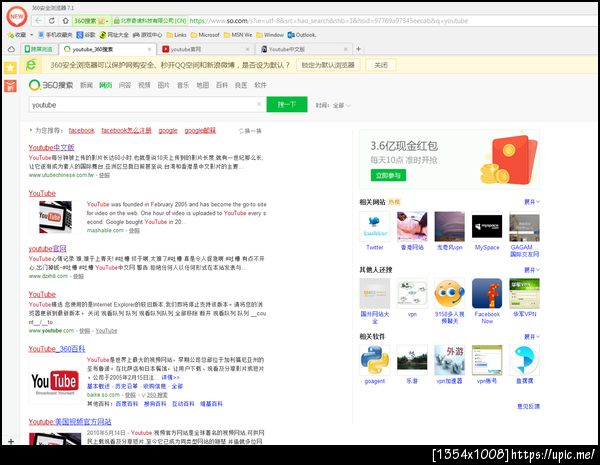Reload the page with the refresh icon
The height and width of the screenshot is (465, 600).
point(52,21)
